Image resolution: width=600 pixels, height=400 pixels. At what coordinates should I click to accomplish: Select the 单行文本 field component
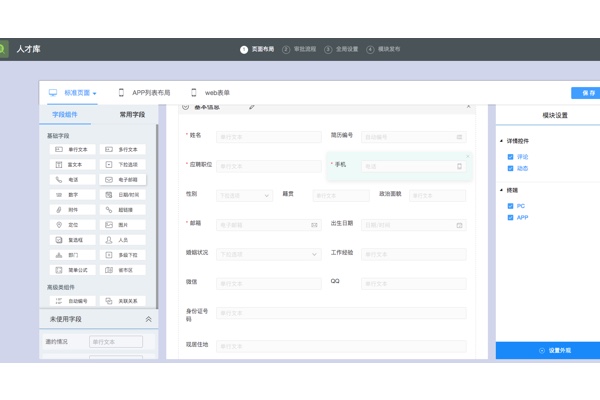[x=73, y=150]
